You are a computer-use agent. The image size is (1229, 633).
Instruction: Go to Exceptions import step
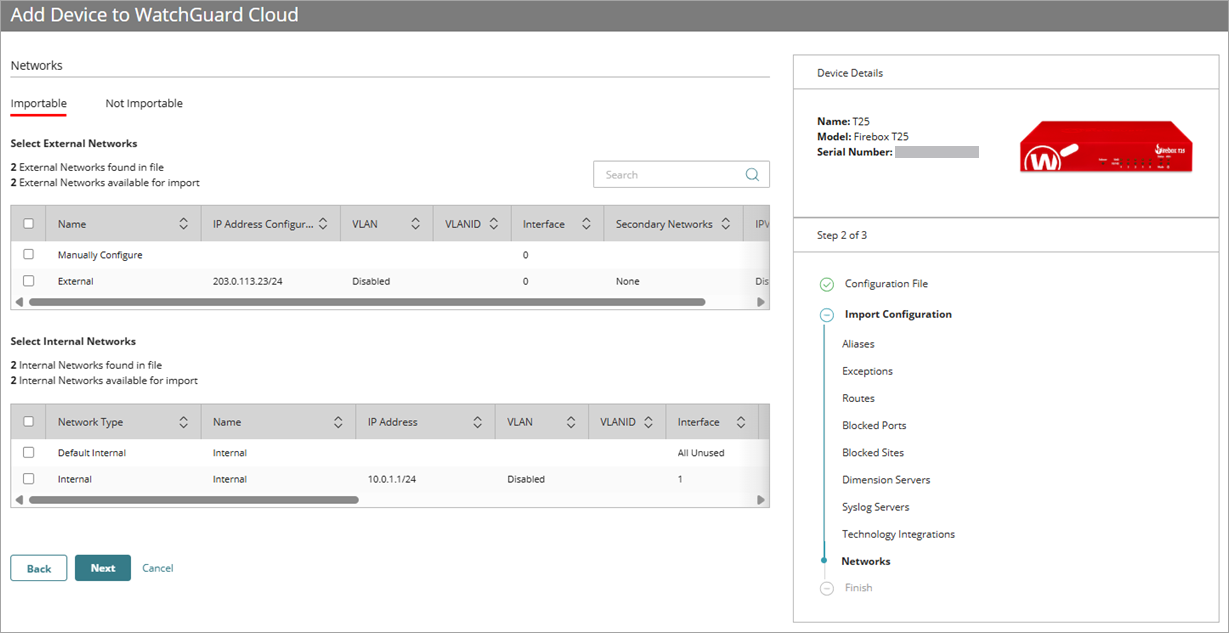pyautogui.click(x=867, y=371)
